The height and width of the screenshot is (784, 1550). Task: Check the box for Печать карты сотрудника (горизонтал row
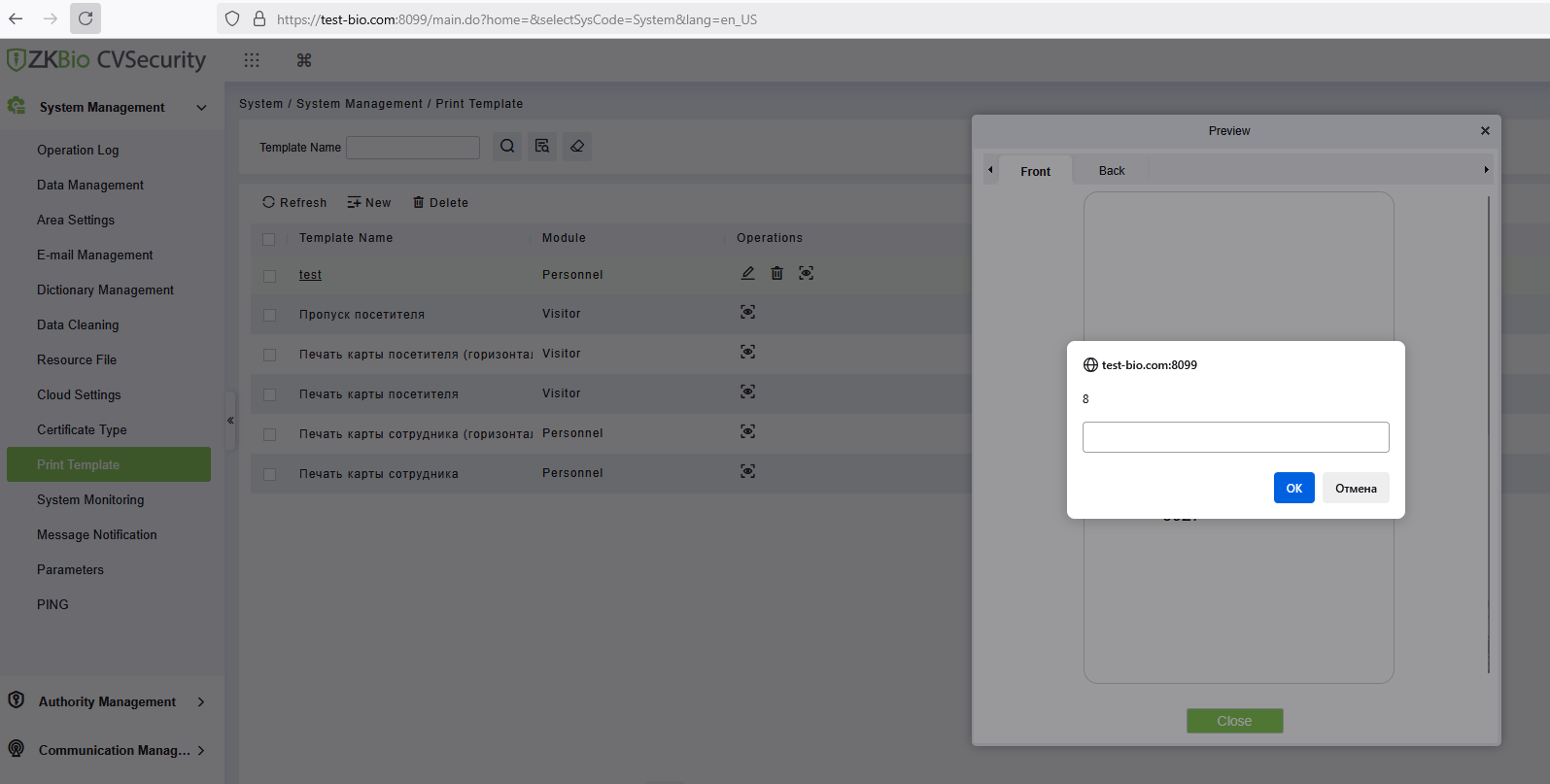tap(269, 435)
